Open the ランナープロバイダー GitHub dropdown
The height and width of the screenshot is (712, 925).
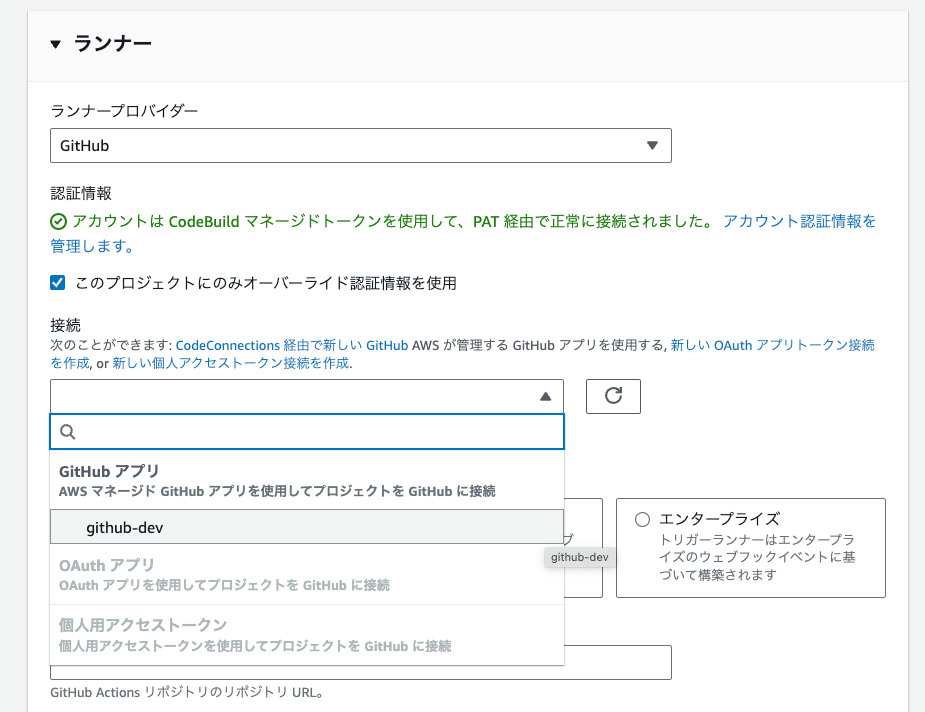coord(360,145)
